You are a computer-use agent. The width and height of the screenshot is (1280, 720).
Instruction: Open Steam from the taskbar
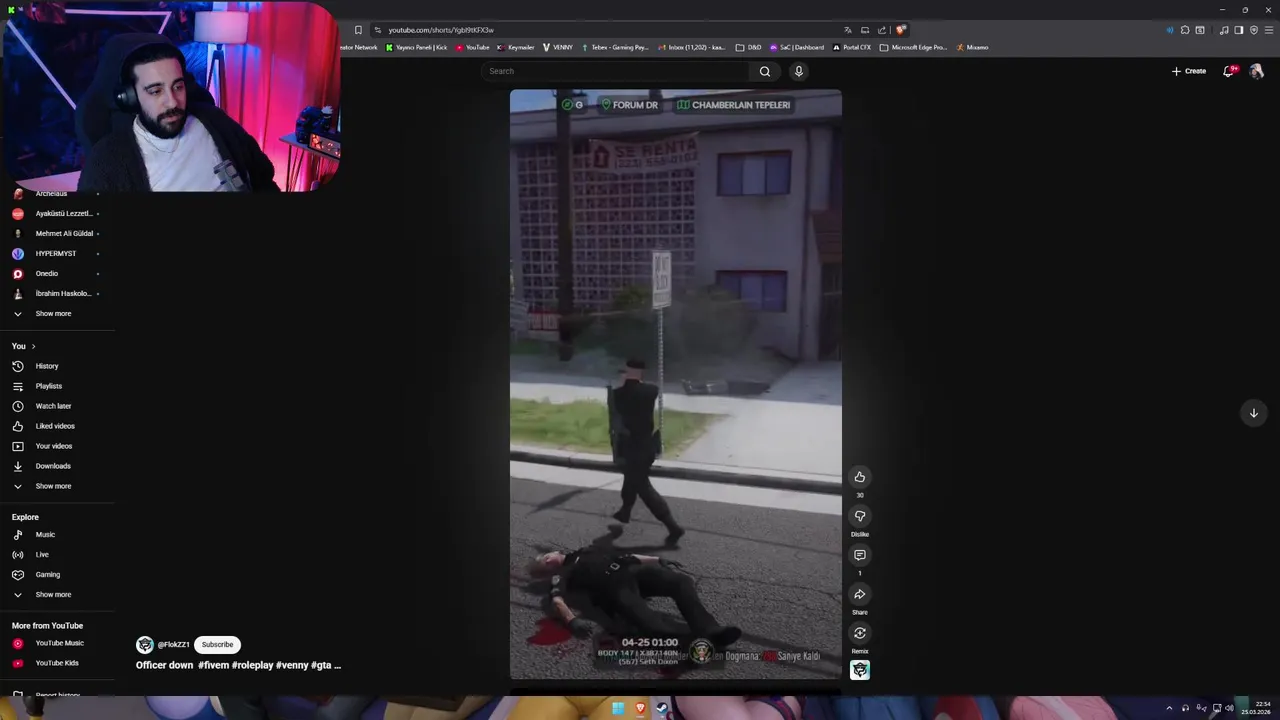click(x=662, y=709)
